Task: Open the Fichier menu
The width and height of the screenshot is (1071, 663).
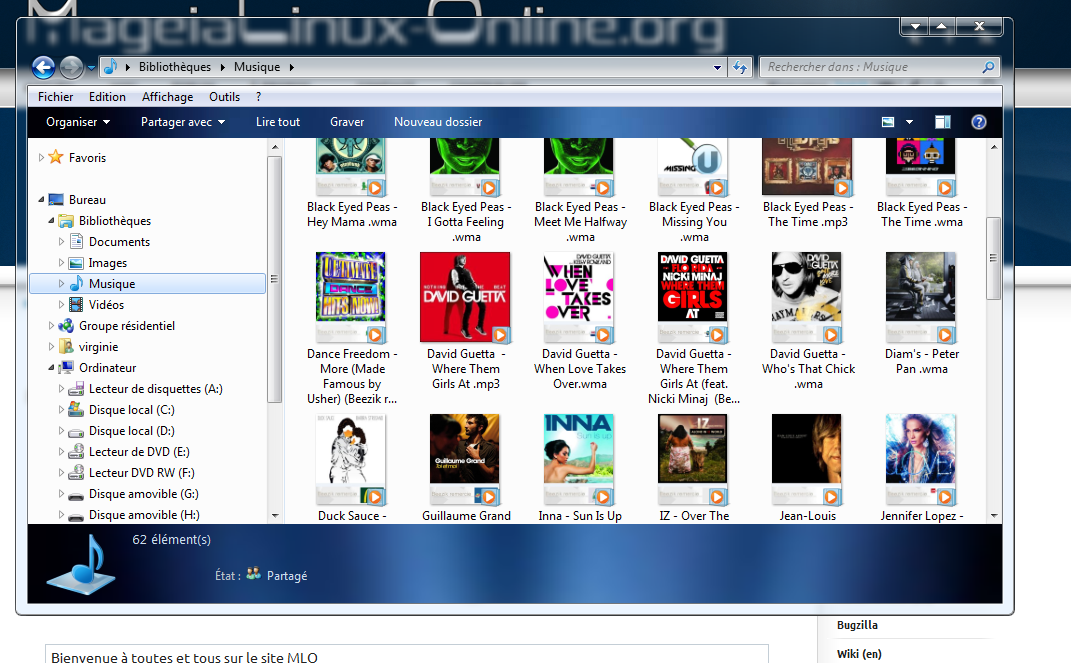Action: [55, 97]
